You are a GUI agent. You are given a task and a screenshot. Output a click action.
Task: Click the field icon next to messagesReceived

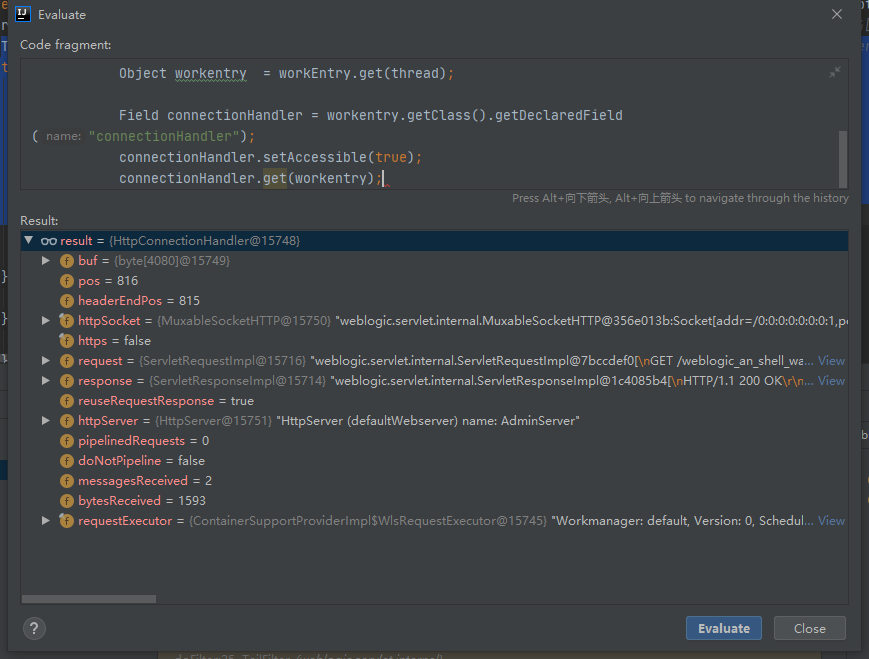coord(67,481)
